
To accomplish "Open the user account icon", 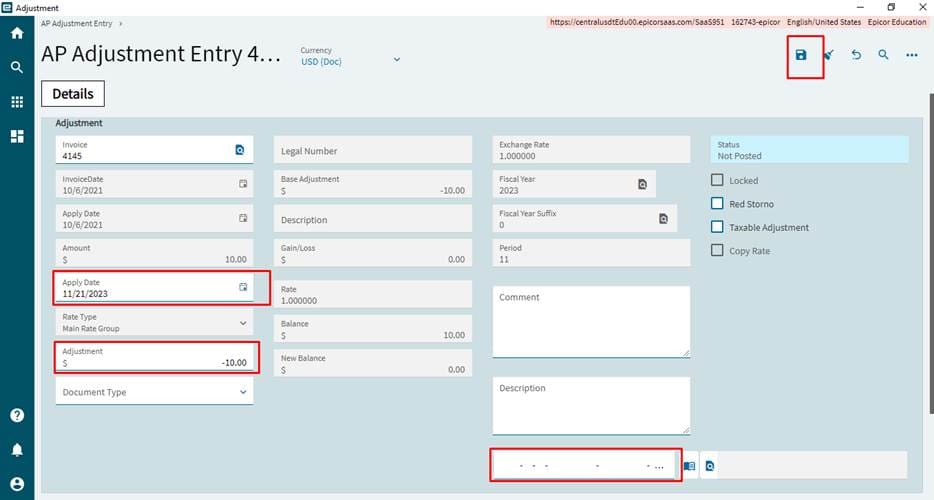I will [17, 484].
